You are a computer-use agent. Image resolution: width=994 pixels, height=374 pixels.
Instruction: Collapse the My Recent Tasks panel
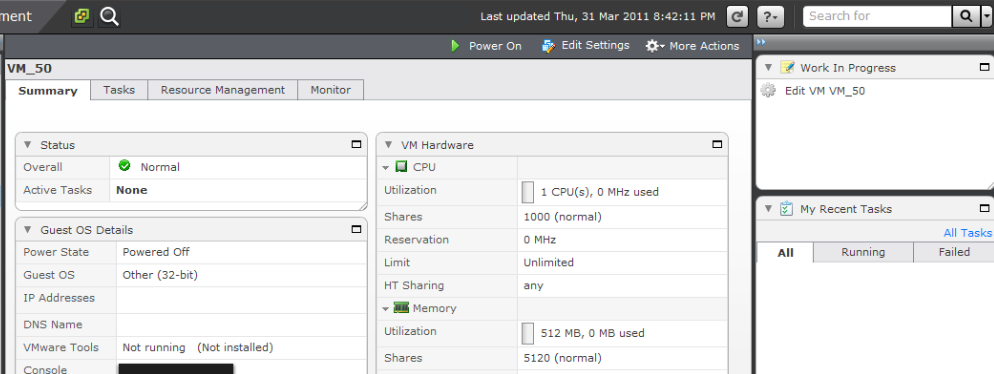click(x=768, y=208)
